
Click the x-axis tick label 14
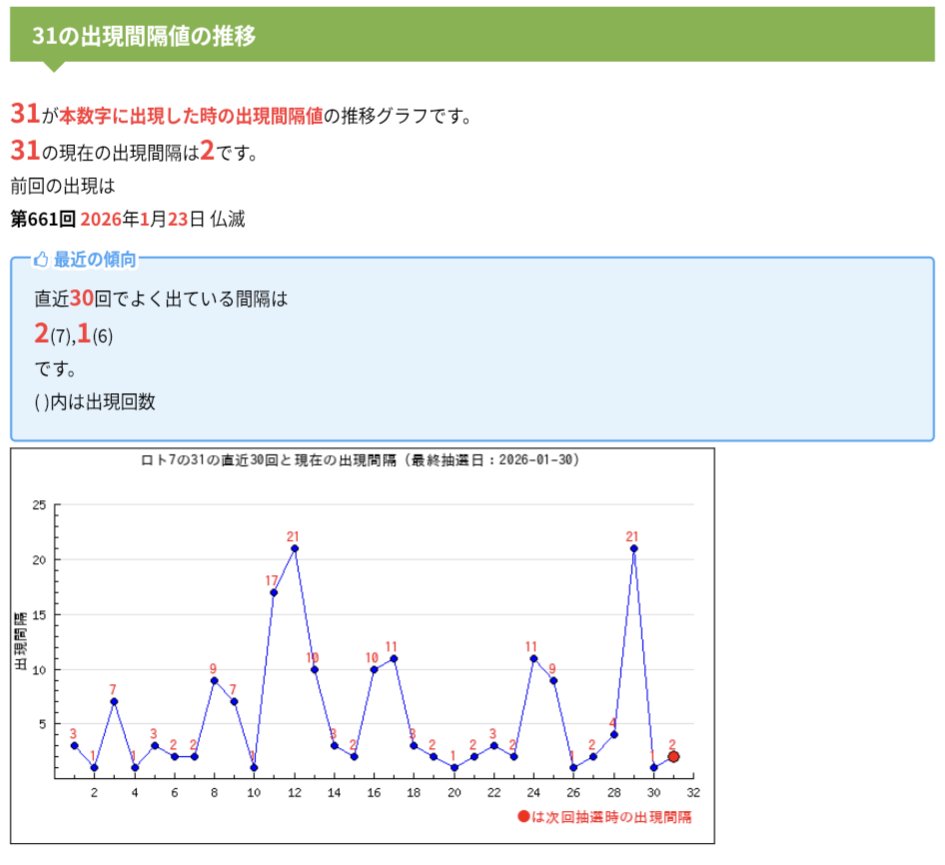334,793
